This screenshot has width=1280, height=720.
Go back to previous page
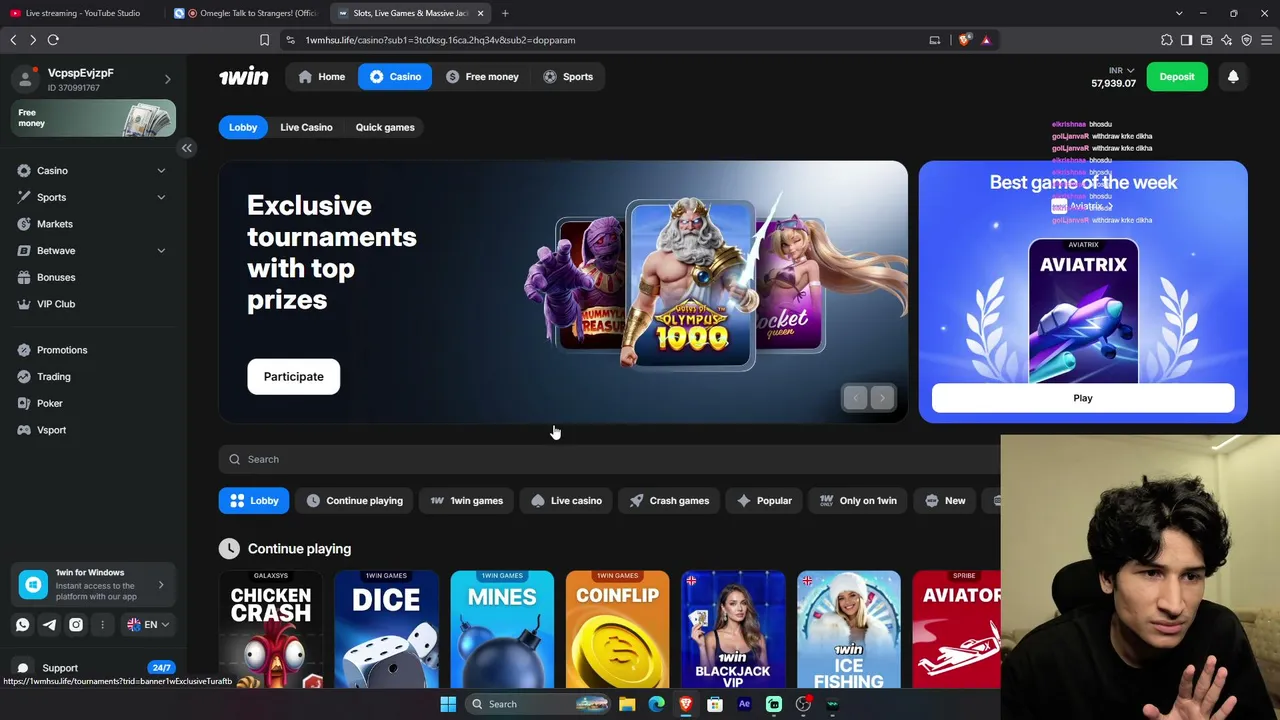13,40
